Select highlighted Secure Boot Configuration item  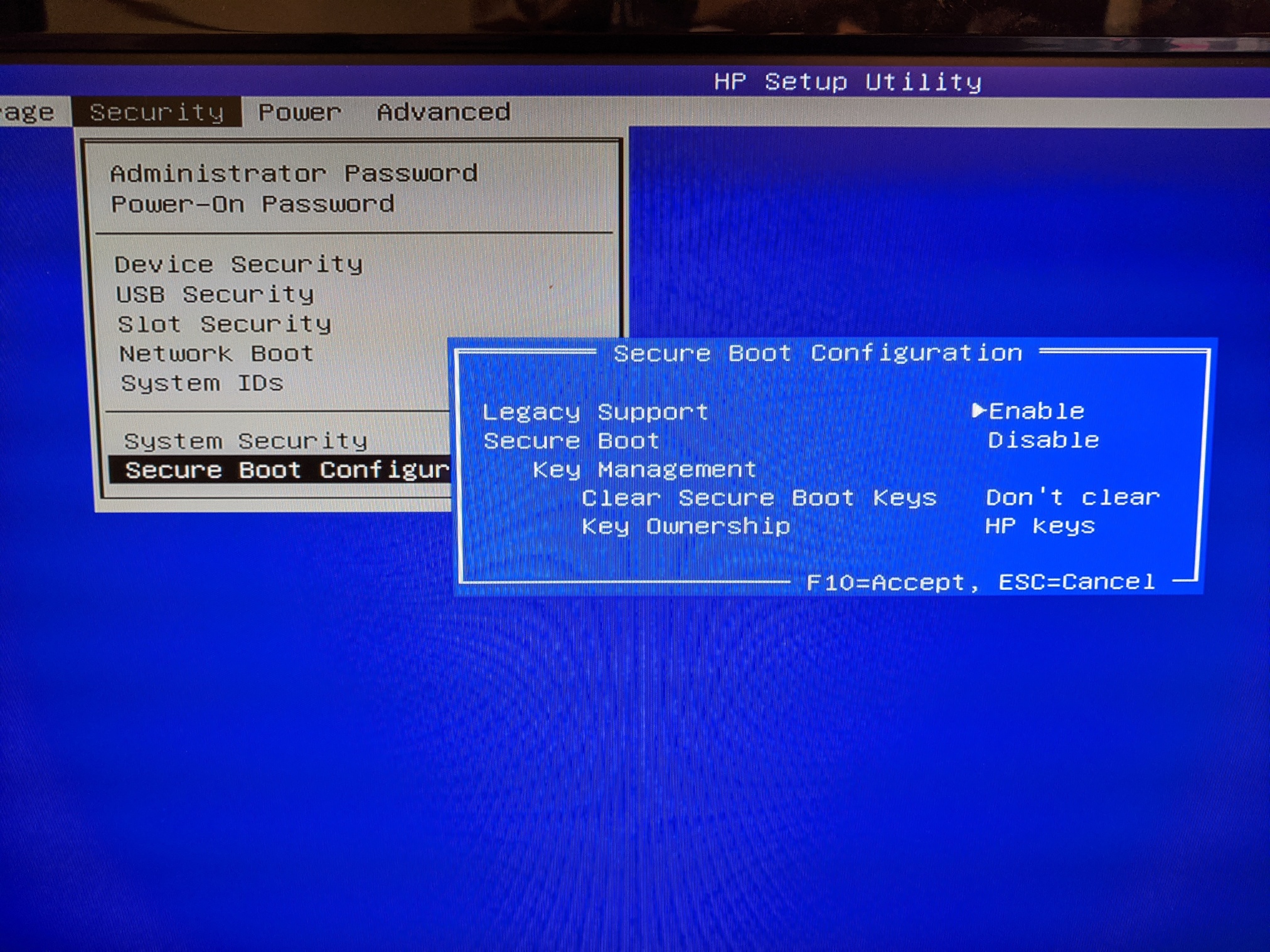[x=280, y=470]
